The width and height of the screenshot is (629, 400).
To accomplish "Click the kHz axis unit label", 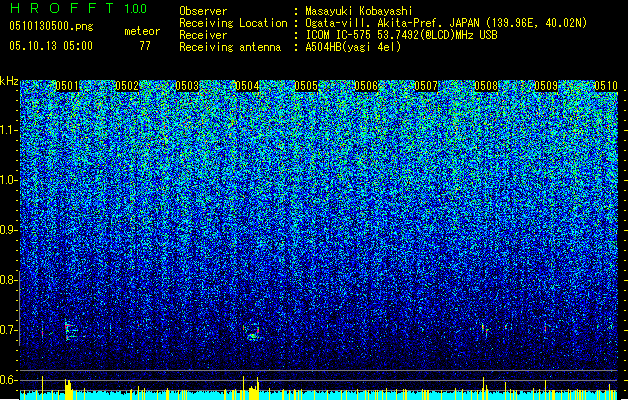I will (9, 81).
